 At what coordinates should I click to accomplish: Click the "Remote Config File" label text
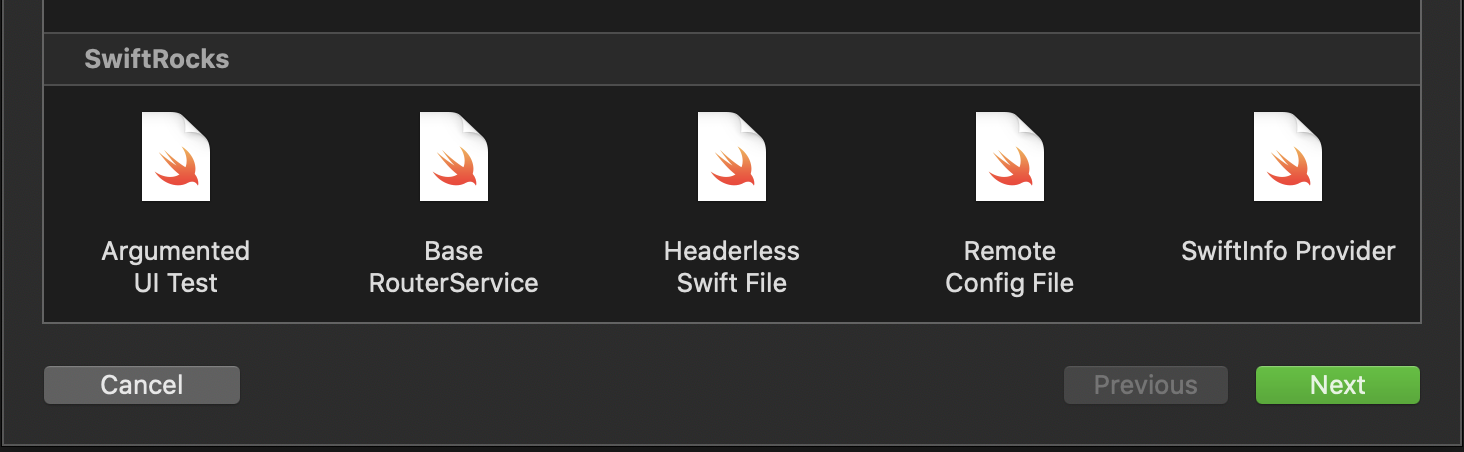point(1010,267)
